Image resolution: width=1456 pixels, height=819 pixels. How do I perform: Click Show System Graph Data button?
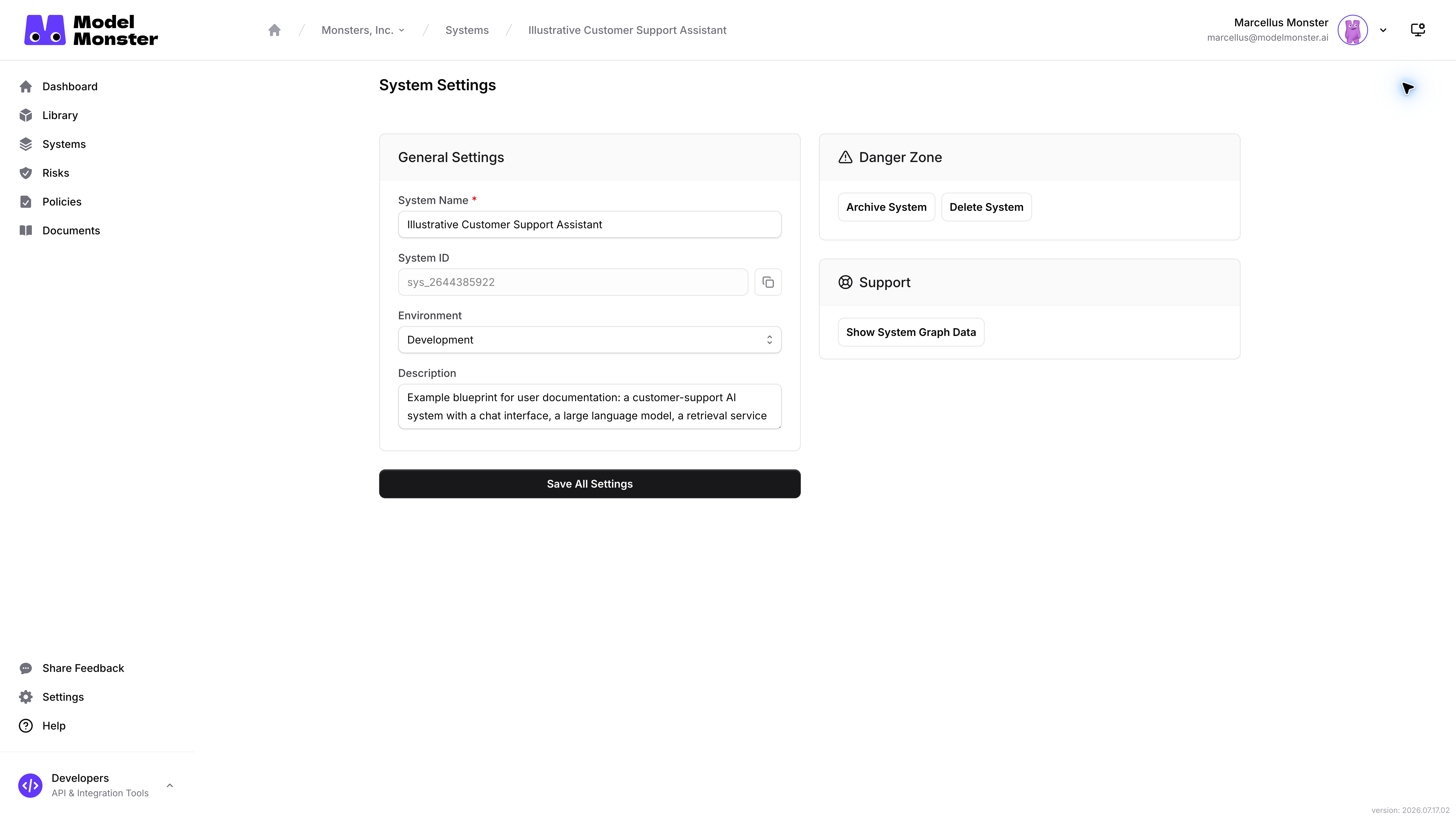pyautogui.click(x=911, y=332)
